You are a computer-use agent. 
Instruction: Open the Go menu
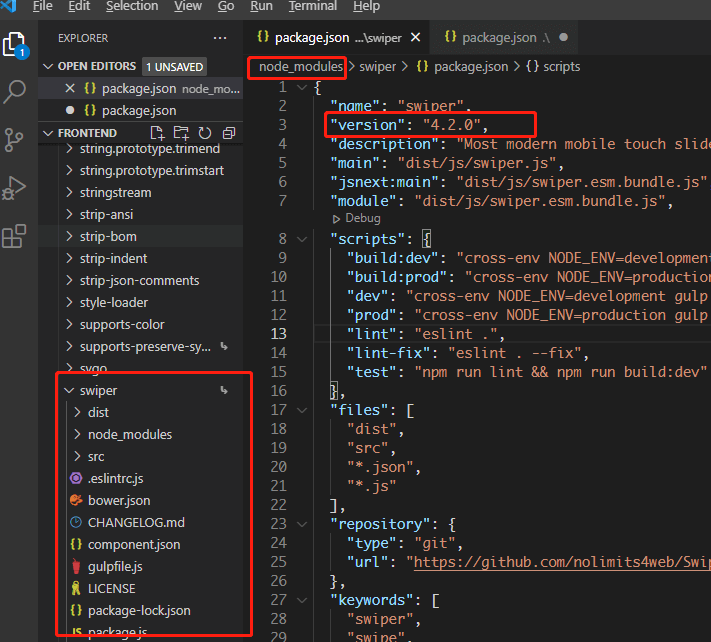tap(226, 6)
